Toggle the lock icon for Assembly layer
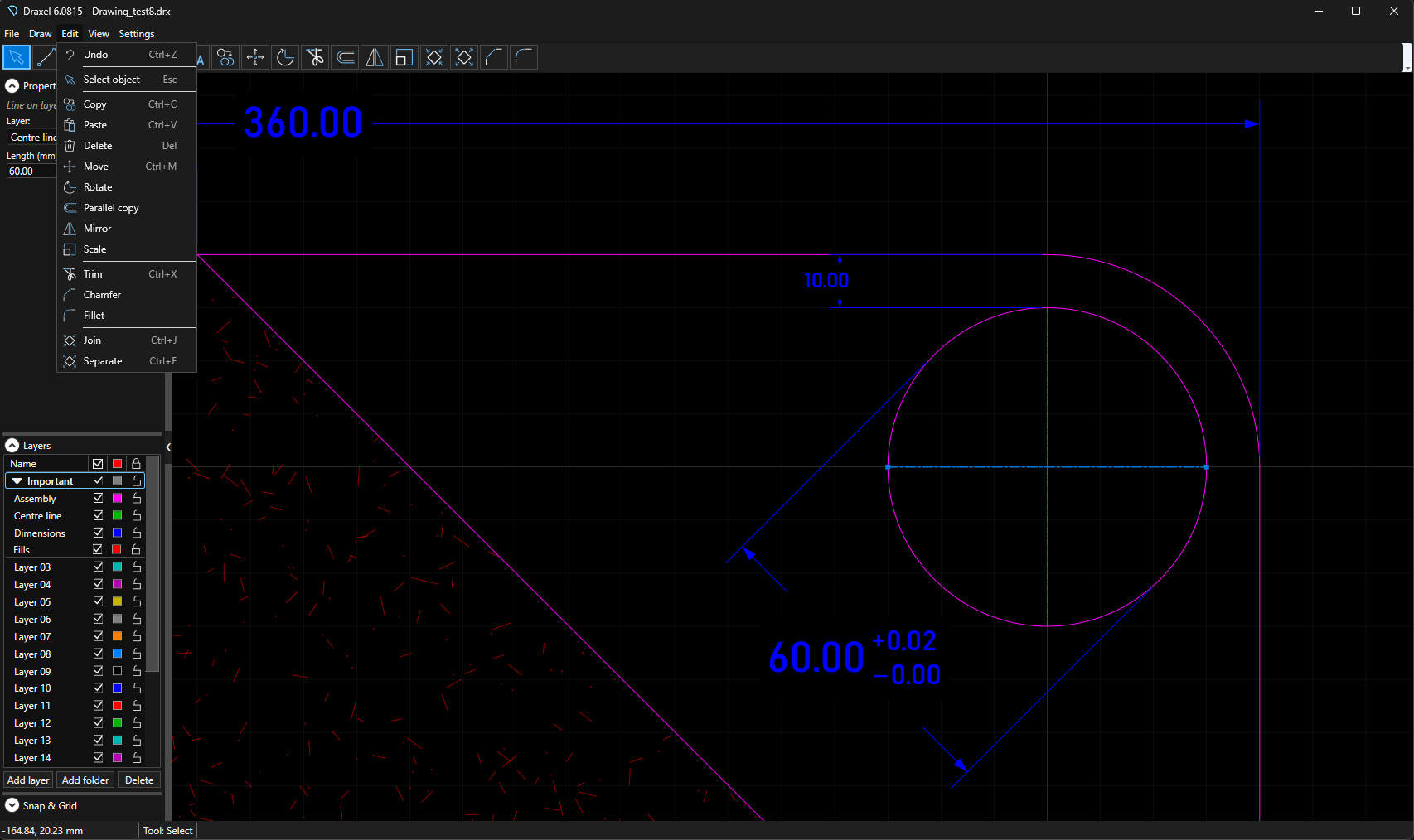Viewport: 1414px width, 840px height. click(x=137, y=499)
